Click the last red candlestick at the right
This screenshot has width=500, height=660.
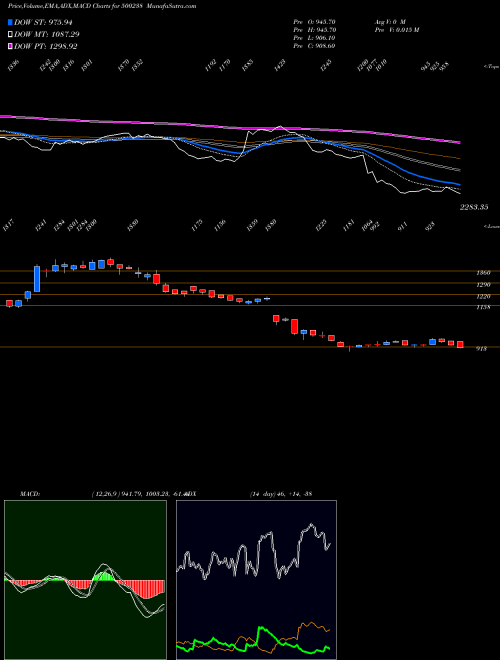pyautogui.click(x=460, y=344)
